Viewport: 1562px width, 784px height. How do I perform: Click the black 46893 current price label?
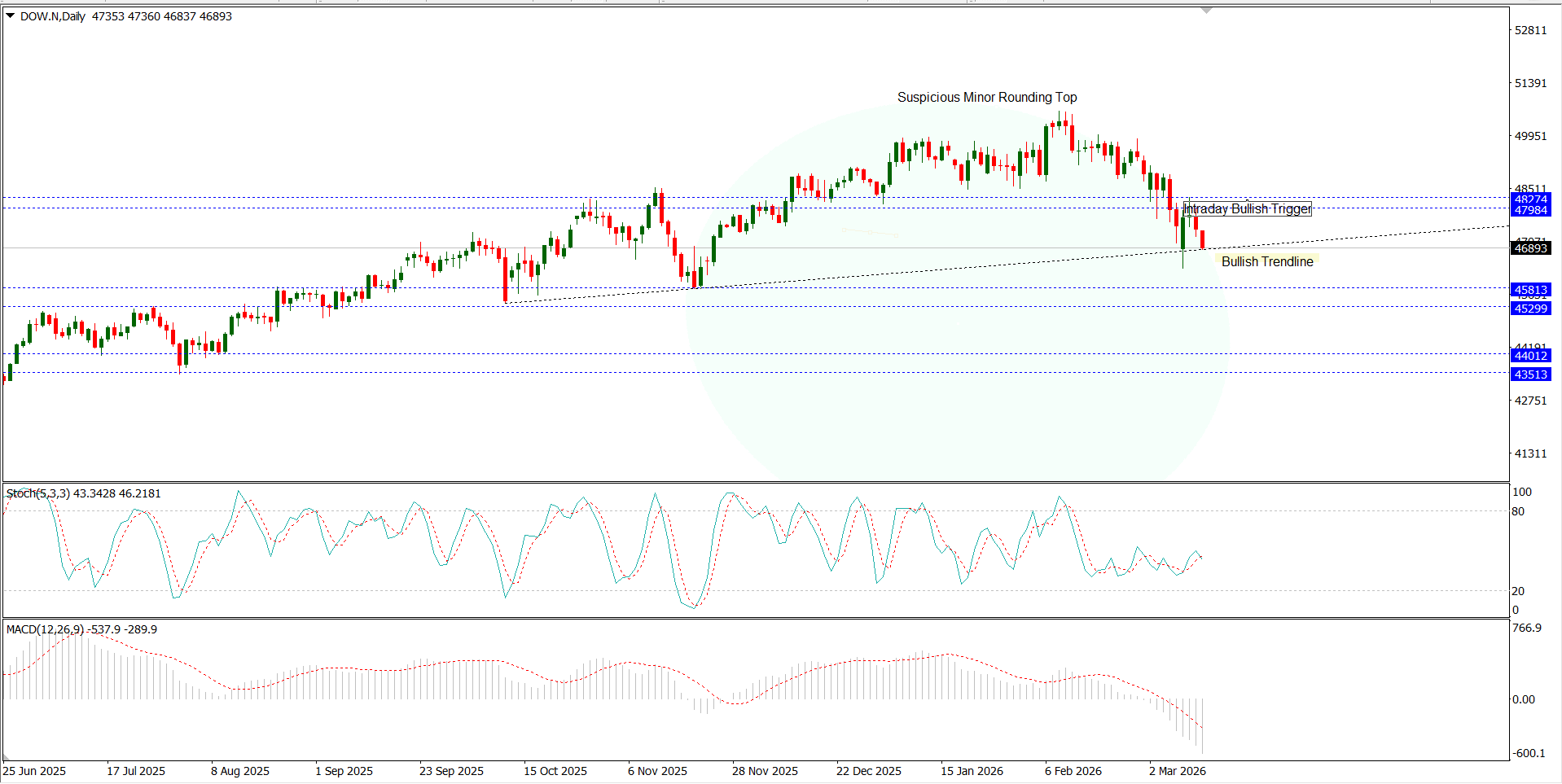point(1530,248)
